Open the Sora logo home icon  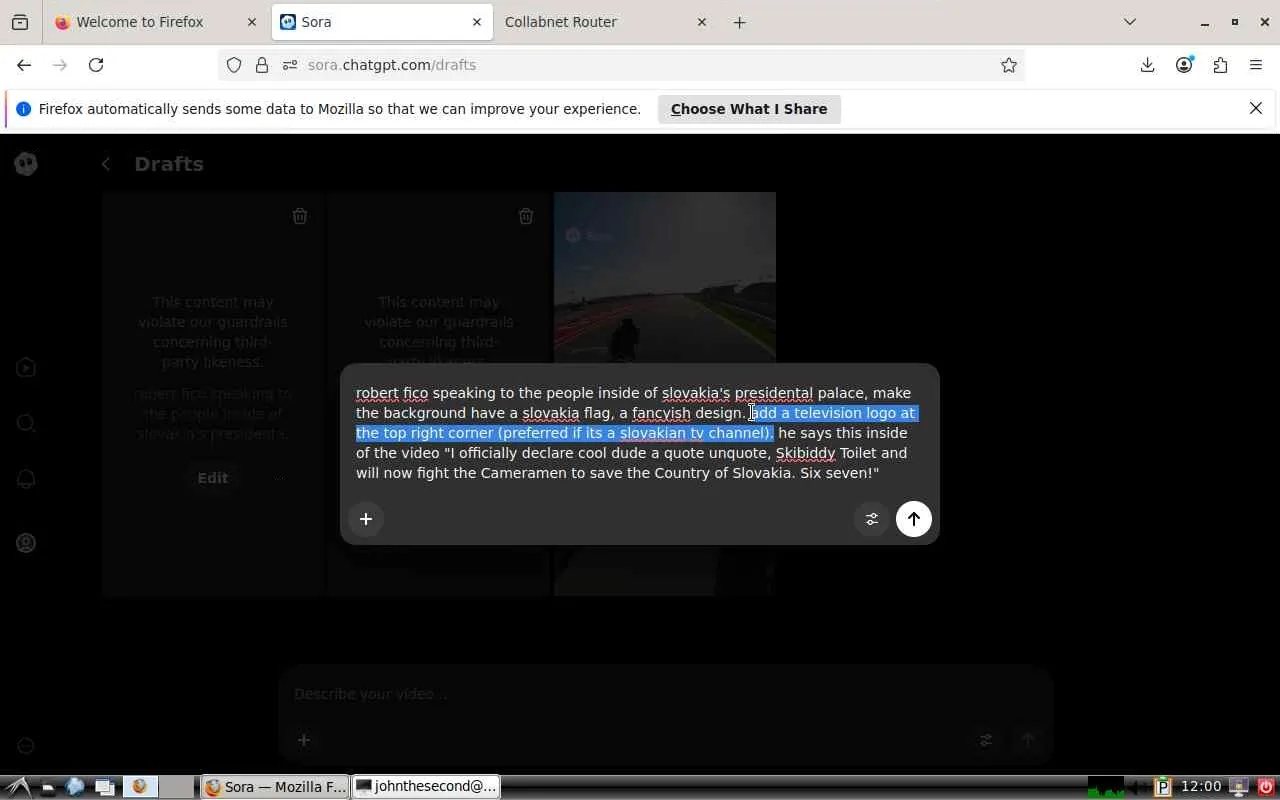coord(27,164)
